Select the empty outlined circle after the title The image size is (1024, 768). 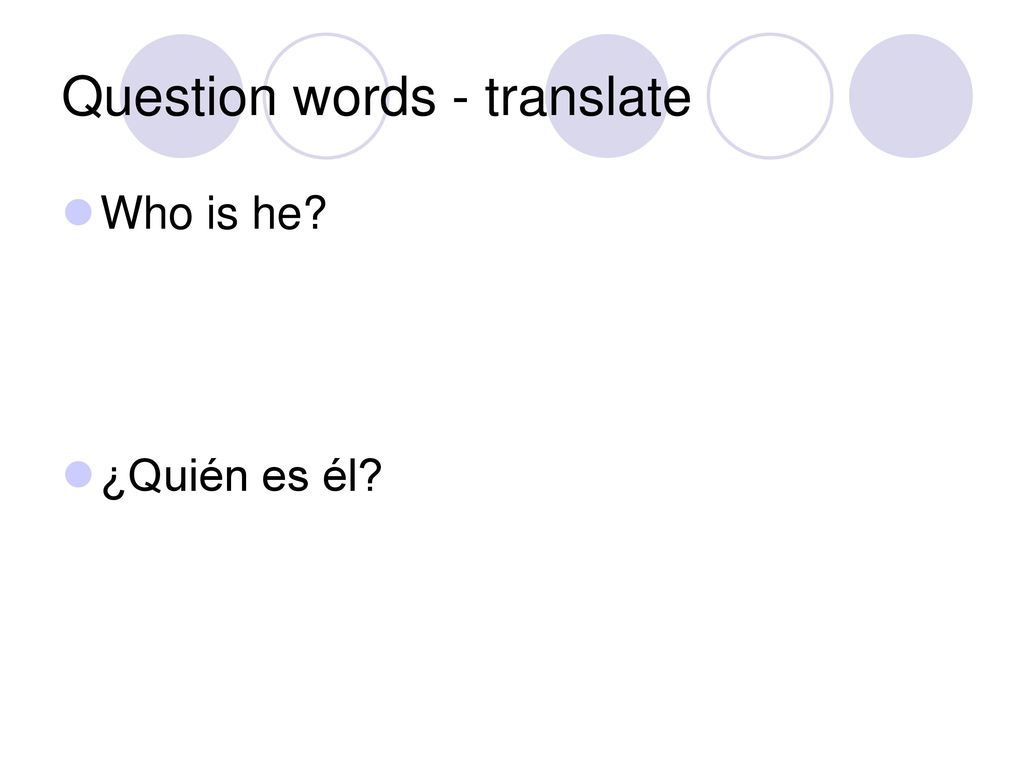click(x=770, y=96)
